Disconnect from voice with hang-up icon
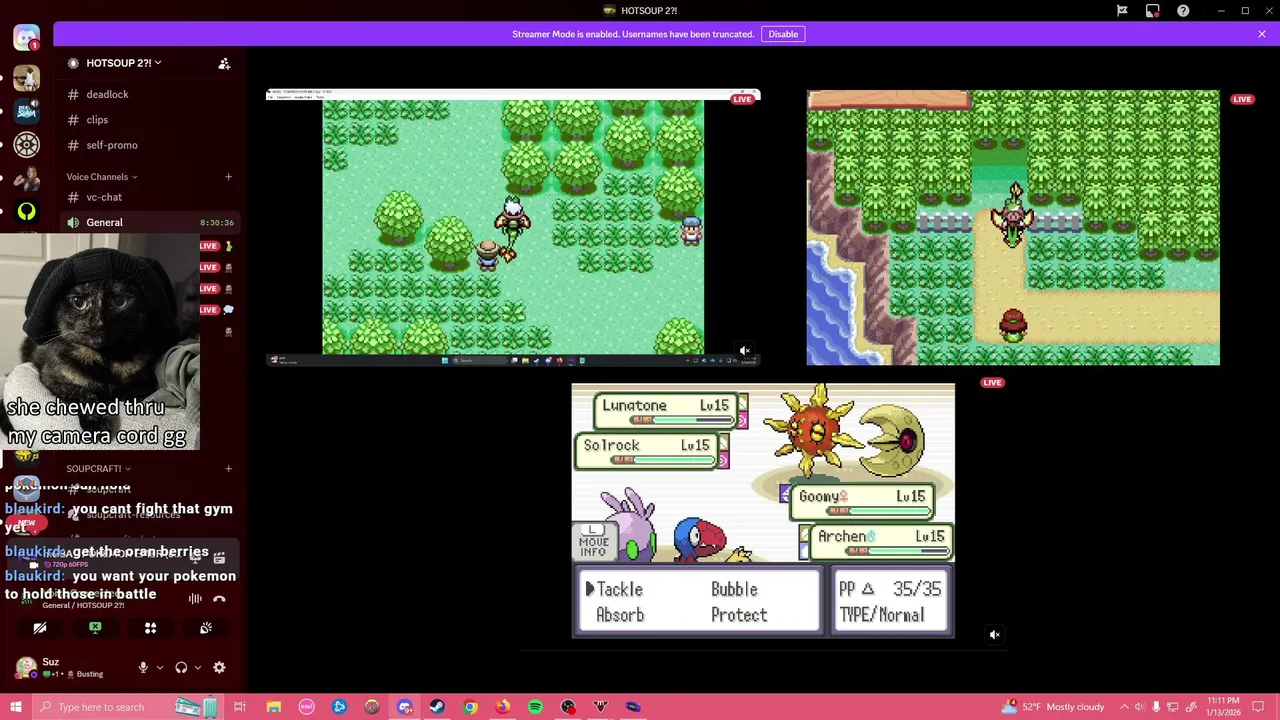 point(220,599)
